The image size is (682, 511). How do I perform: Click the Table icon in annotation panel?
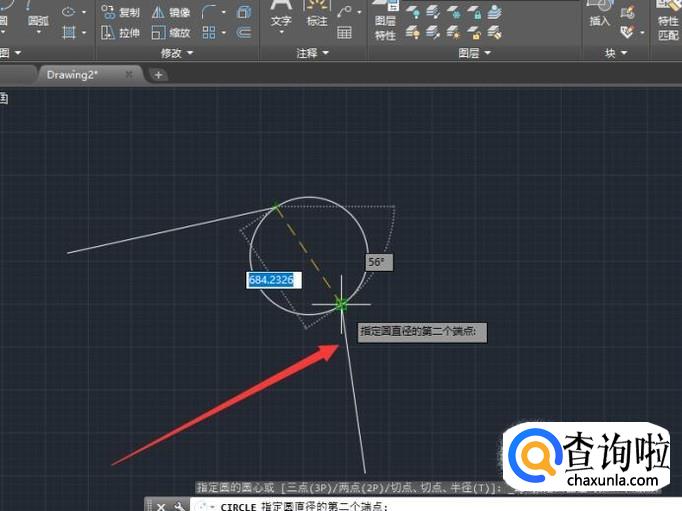tap(345, 33)
